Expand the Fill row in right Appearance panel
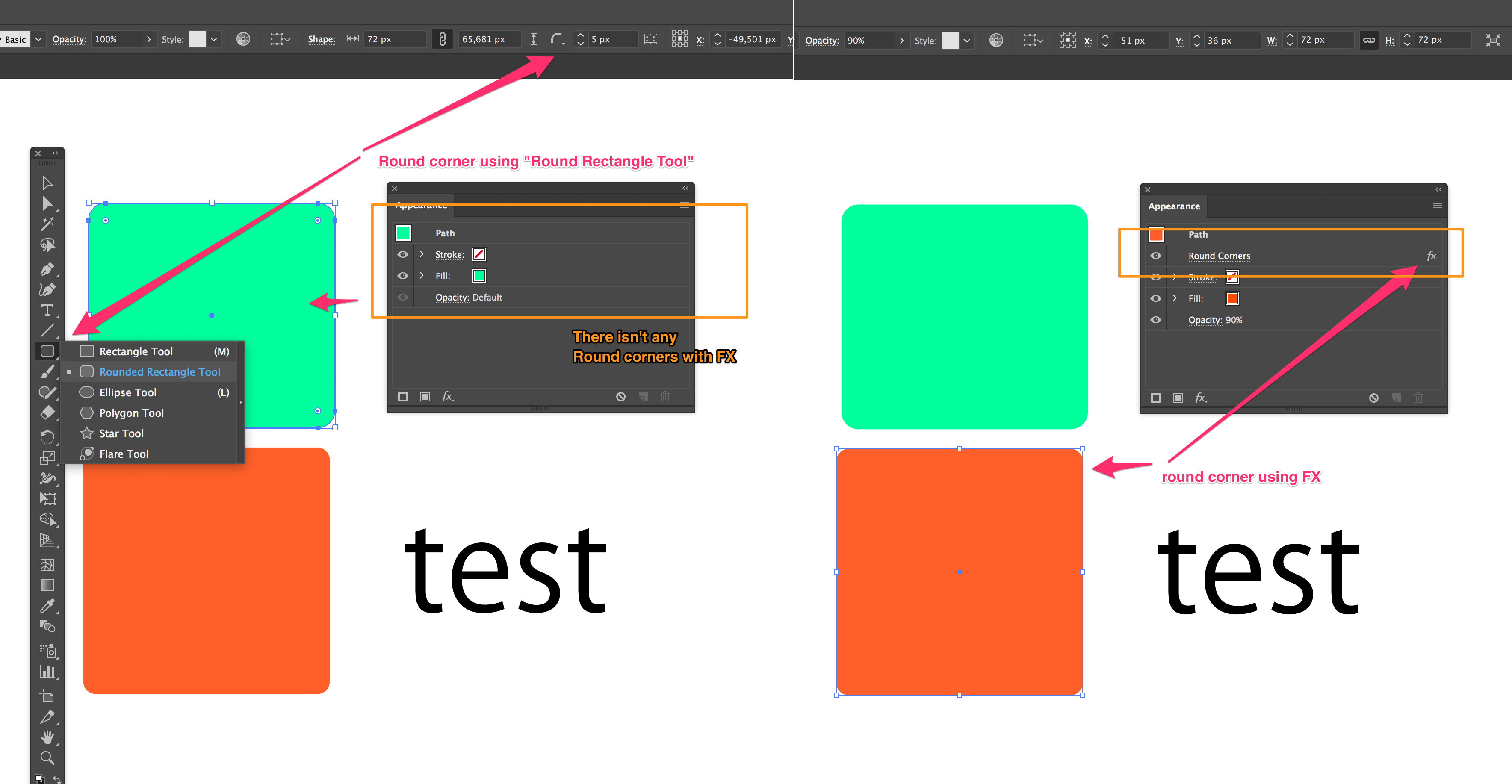This screenshot has width=1512, height=784. [x=1175, y=298]
